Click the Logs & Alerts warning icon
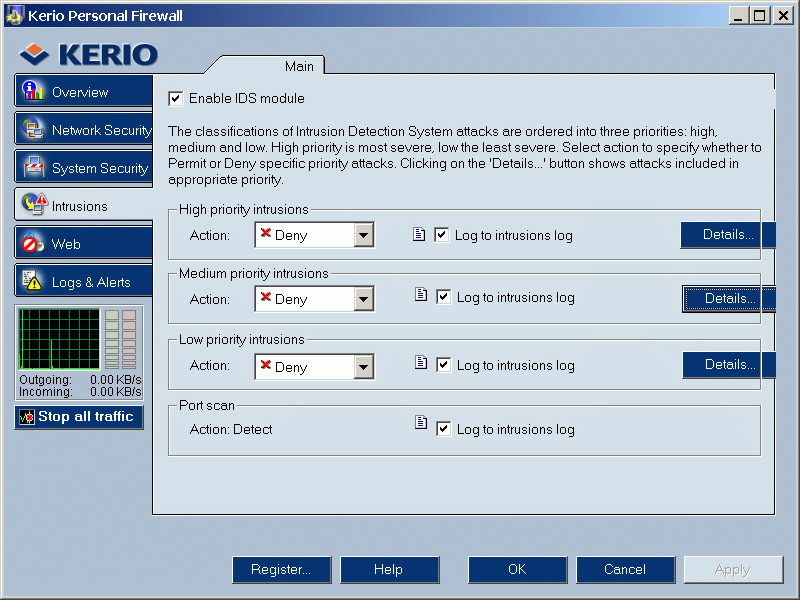 click(x=32, y=281)
